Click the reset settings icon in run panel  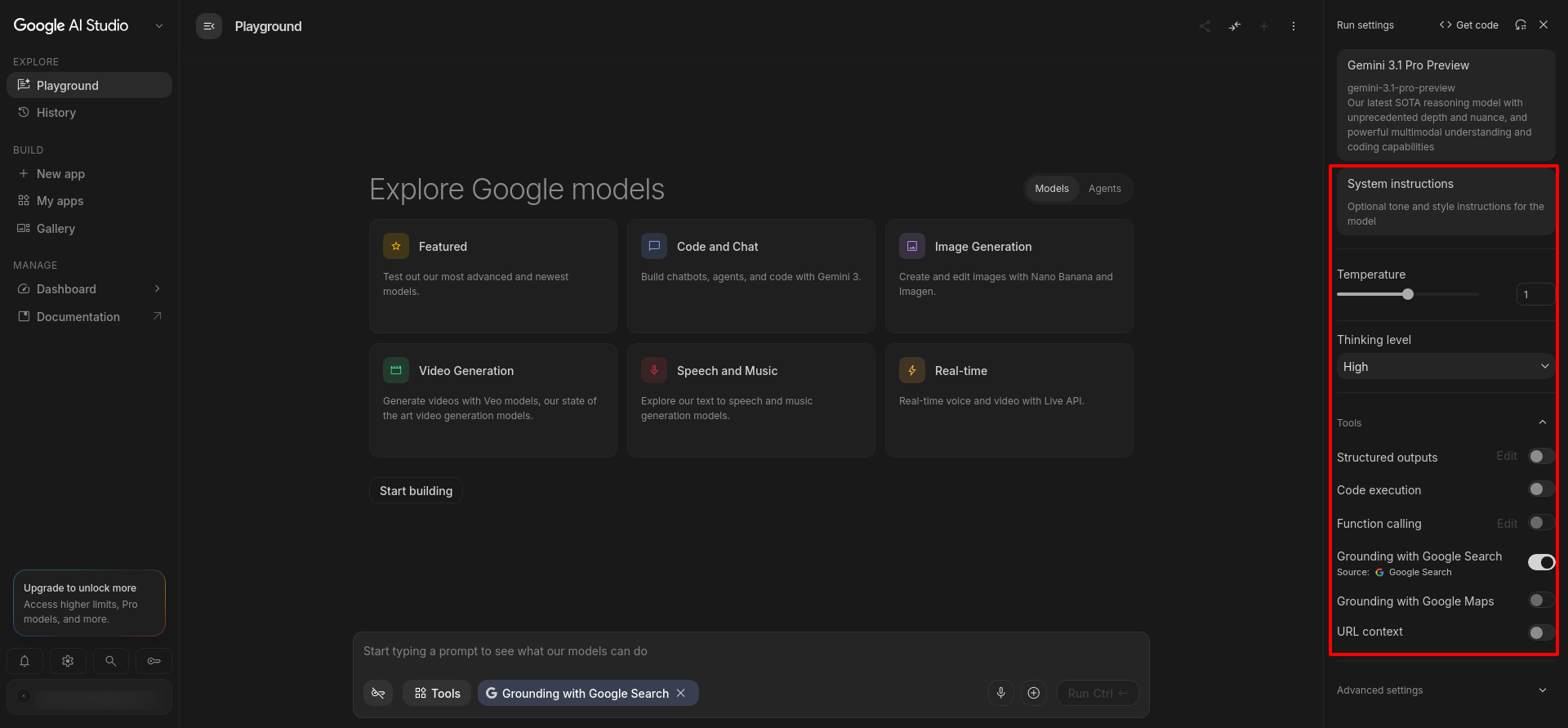coord(1521,25)
